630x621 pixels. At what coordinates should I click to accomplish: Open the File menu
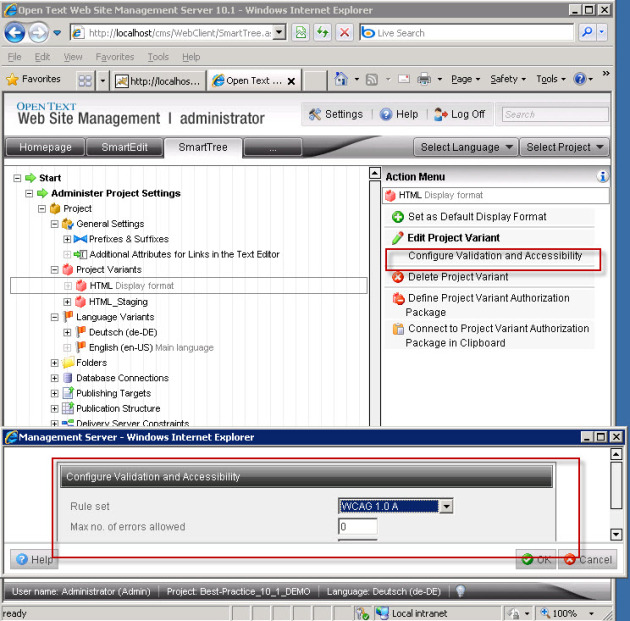click(14, 57)
